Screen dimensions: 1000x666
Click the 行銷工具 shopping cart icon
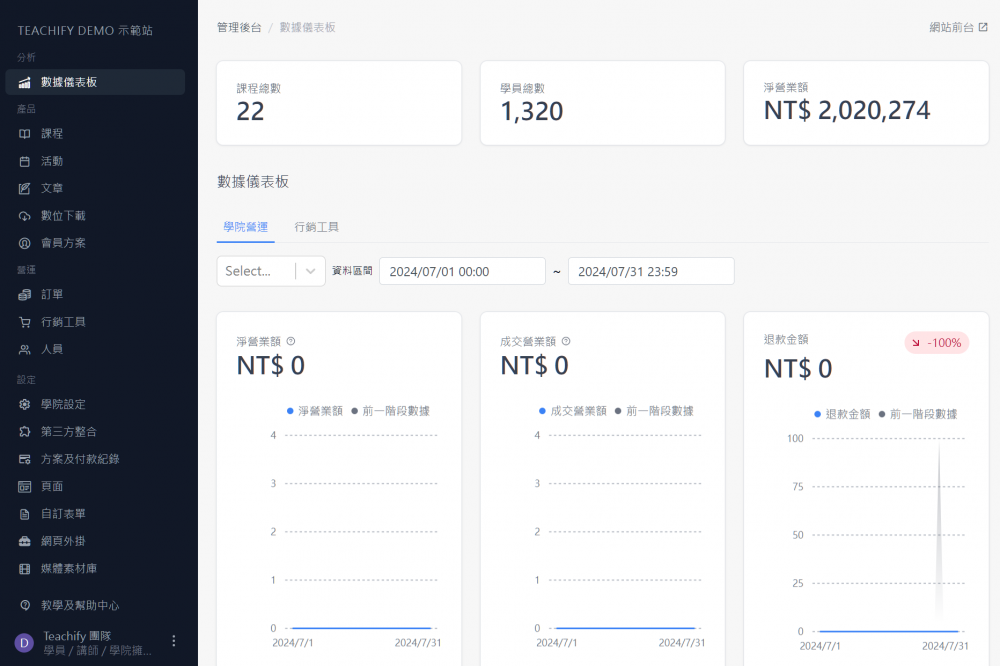pos(25,322)
